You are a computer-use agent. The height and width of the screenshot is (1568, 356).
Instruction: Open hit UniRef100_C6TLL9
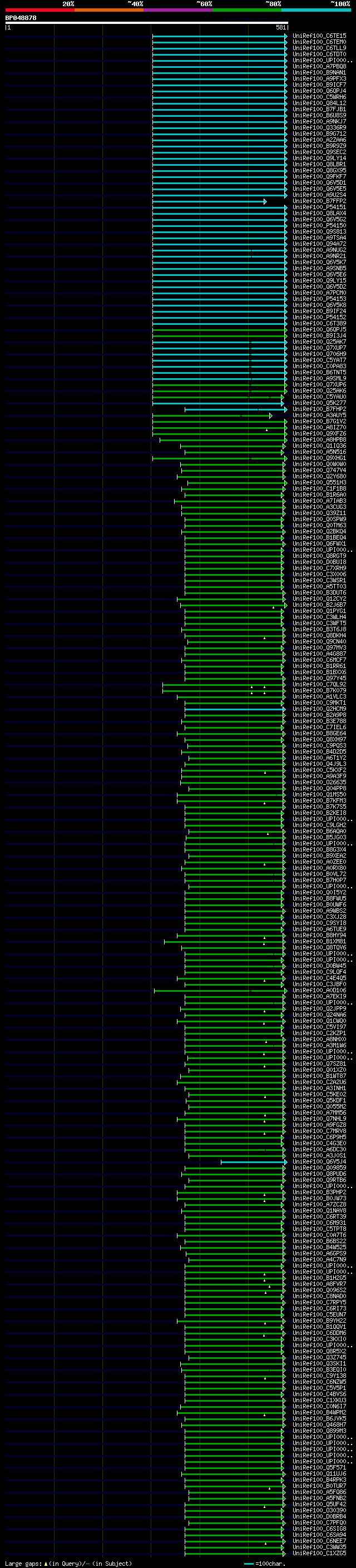[x=319, y=48]
